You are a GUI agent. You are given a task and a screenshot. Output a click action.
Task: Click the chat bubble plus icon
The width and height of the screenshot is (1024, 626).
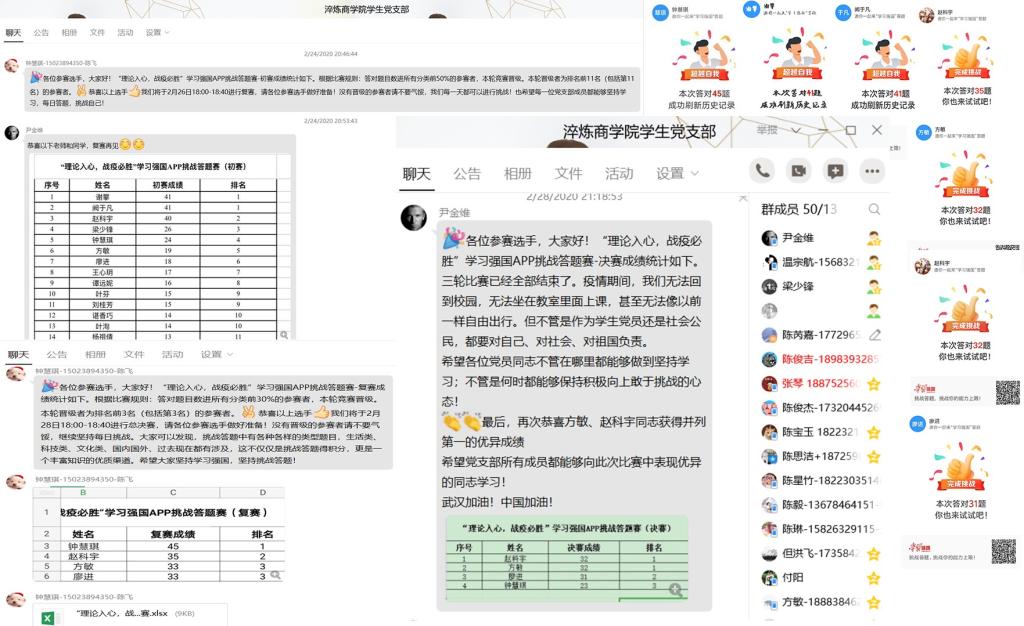click(836, 171)
